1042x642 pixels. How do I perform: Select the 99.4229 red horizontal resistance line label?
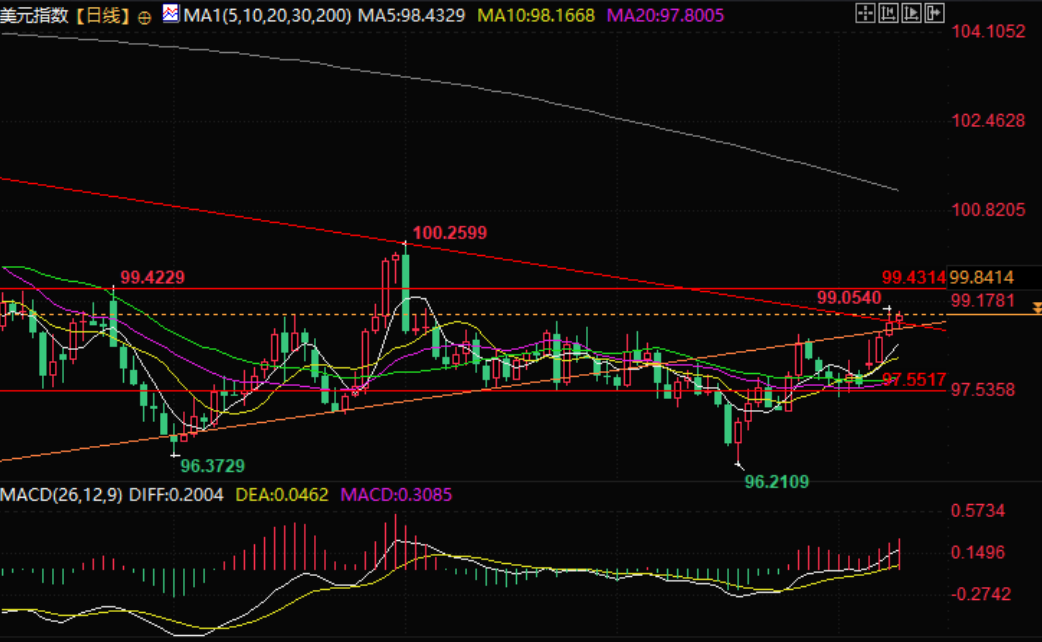click(x=155, y=277)
